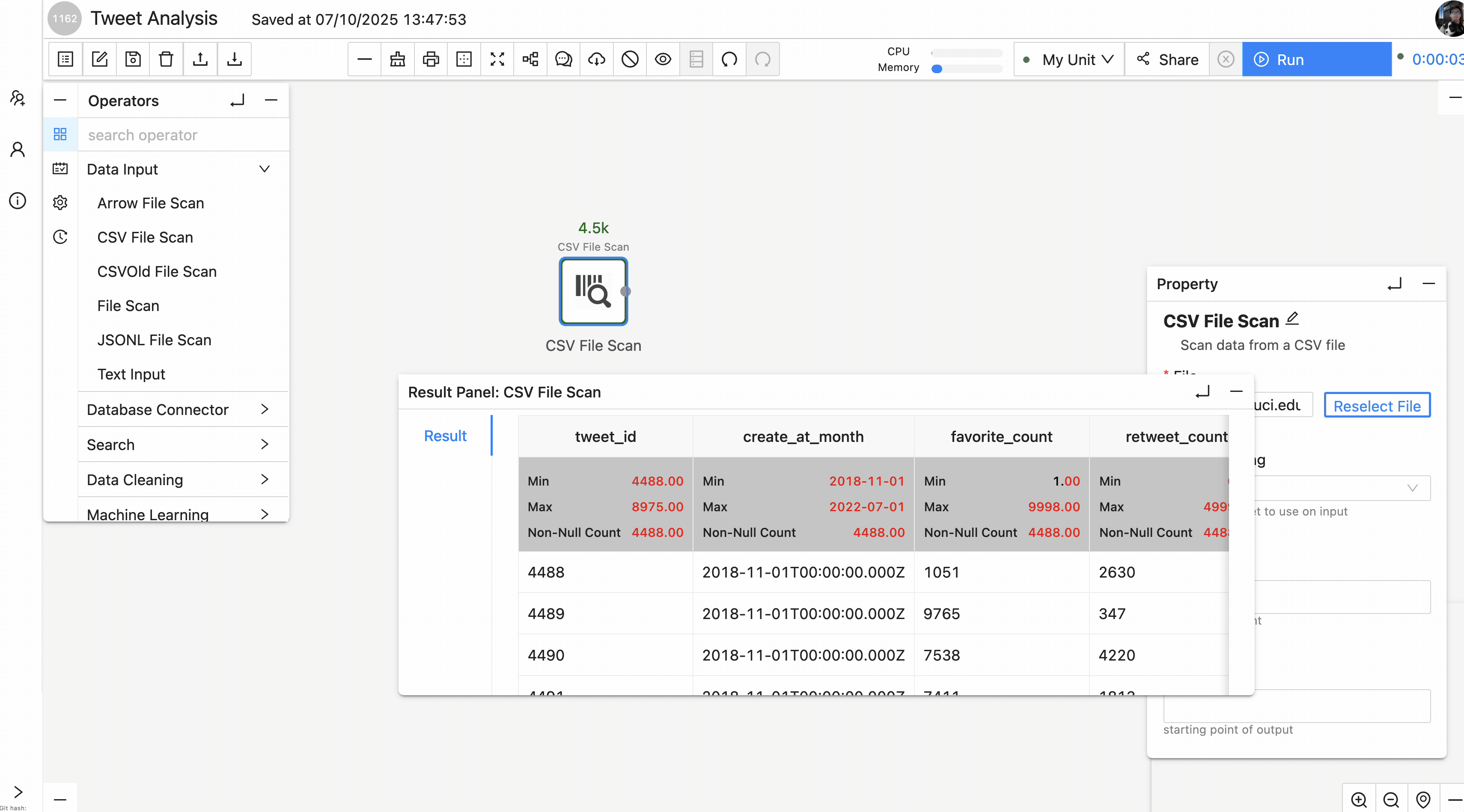The image size is (1464, 812).
Task: Toggle the dotted grid icon in the toolbar
Action: (x=464, y=59)
